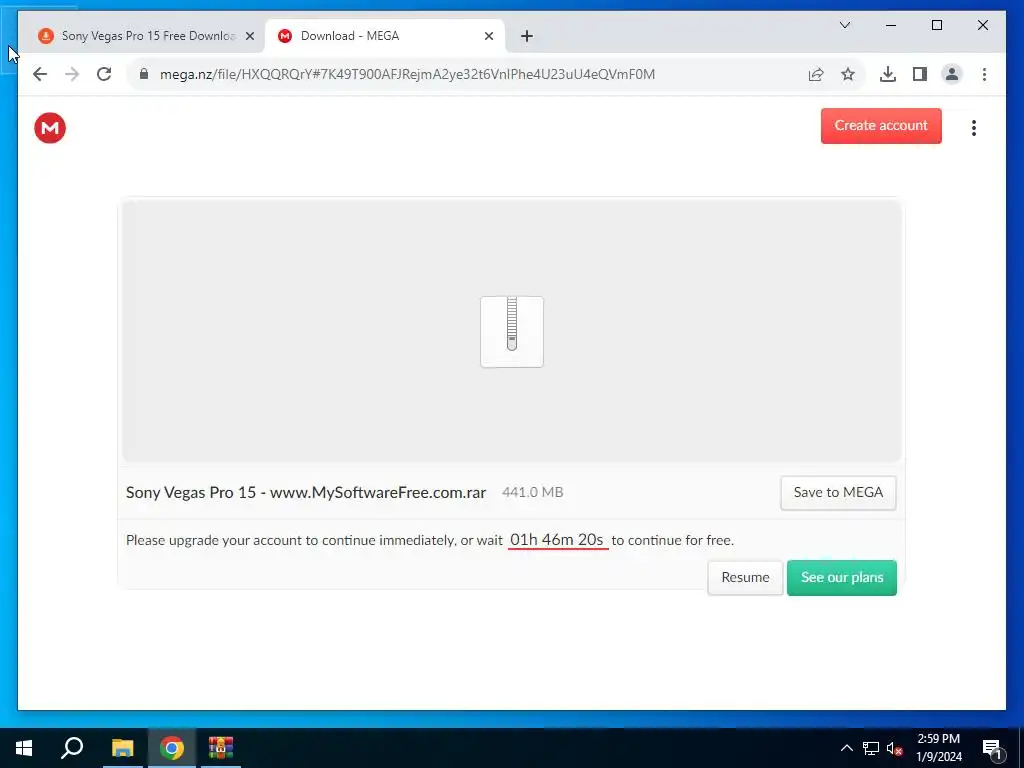
Task: Open Windows taskbar search
Action: coord(72,748)
